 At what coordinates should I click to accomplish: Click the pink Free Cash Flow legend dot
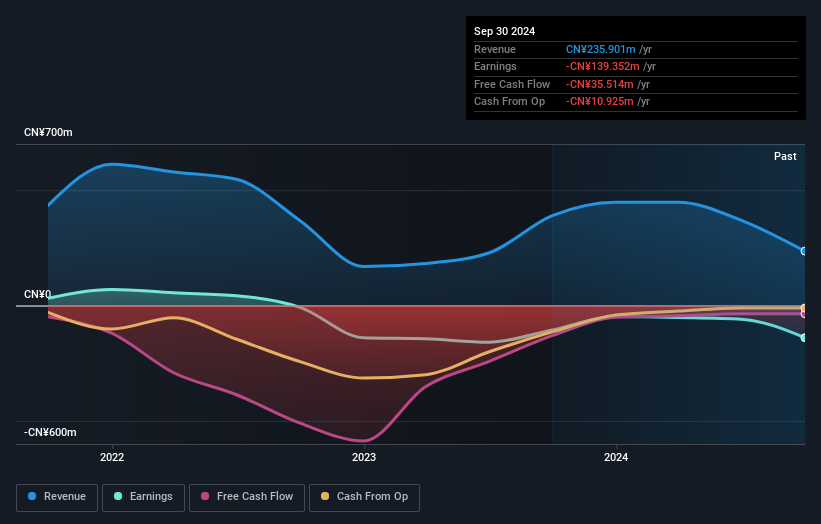pos(205,496)
